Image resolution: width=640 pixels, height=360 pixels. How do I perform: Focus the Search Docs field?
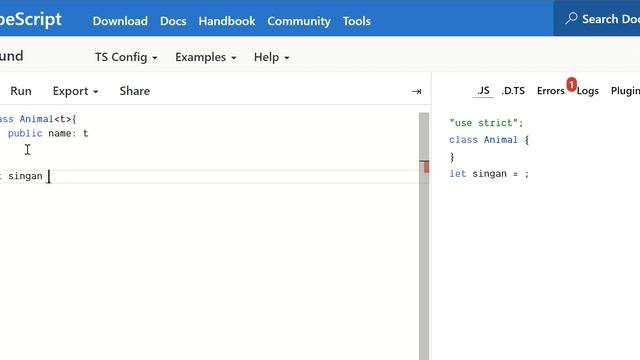[597, 18]
